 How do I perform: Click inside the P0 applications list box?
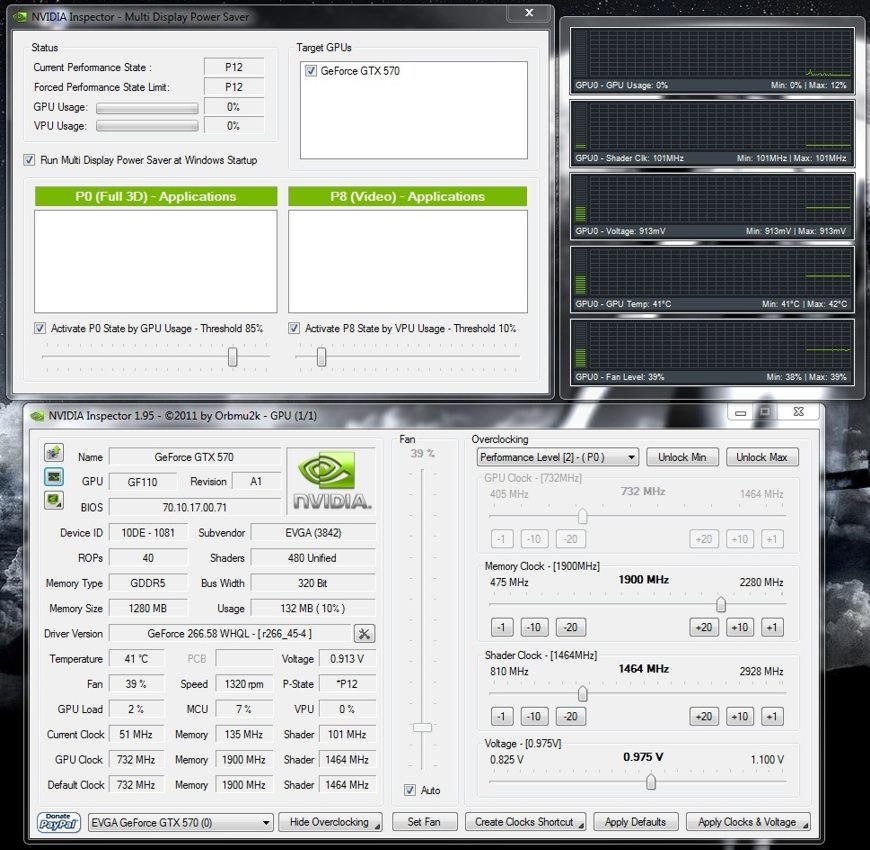pos(156,261)
